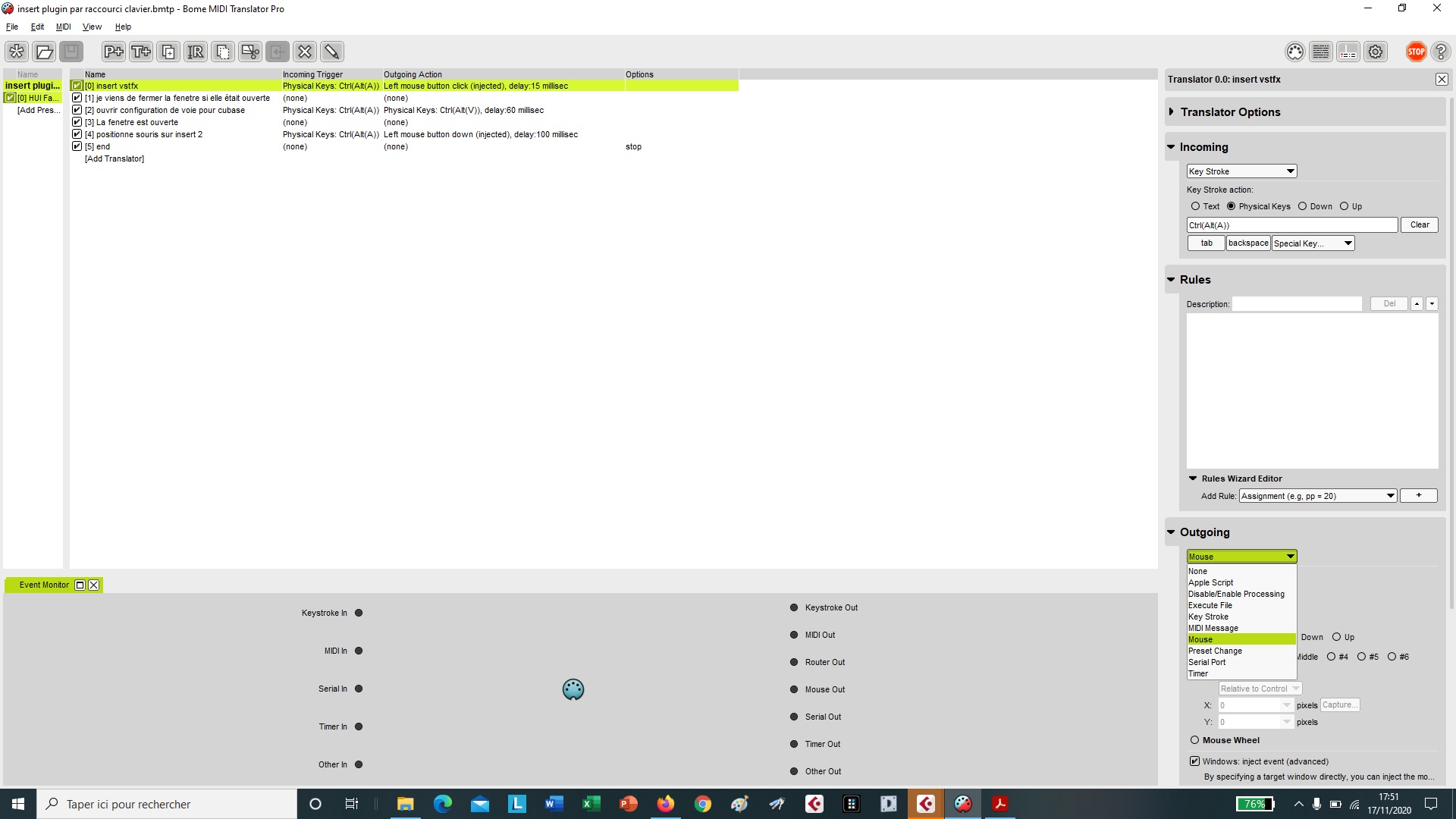Viewport: 1456px width, 819px height.
Task: Select the Add Preset (P+) tool
Action: point(114,52)
